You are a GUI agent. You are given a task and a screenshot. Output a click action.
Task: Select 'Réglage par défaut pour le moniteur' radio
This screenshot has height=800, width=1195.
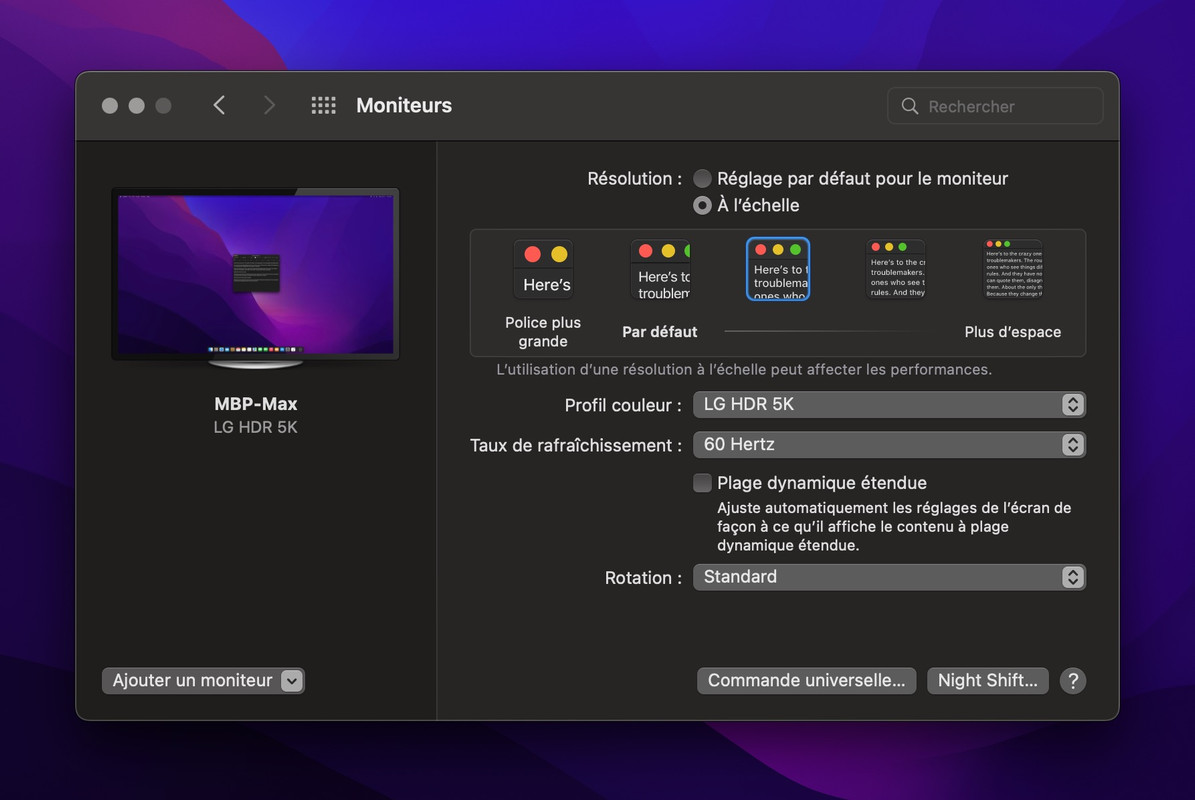click(702, 178)
